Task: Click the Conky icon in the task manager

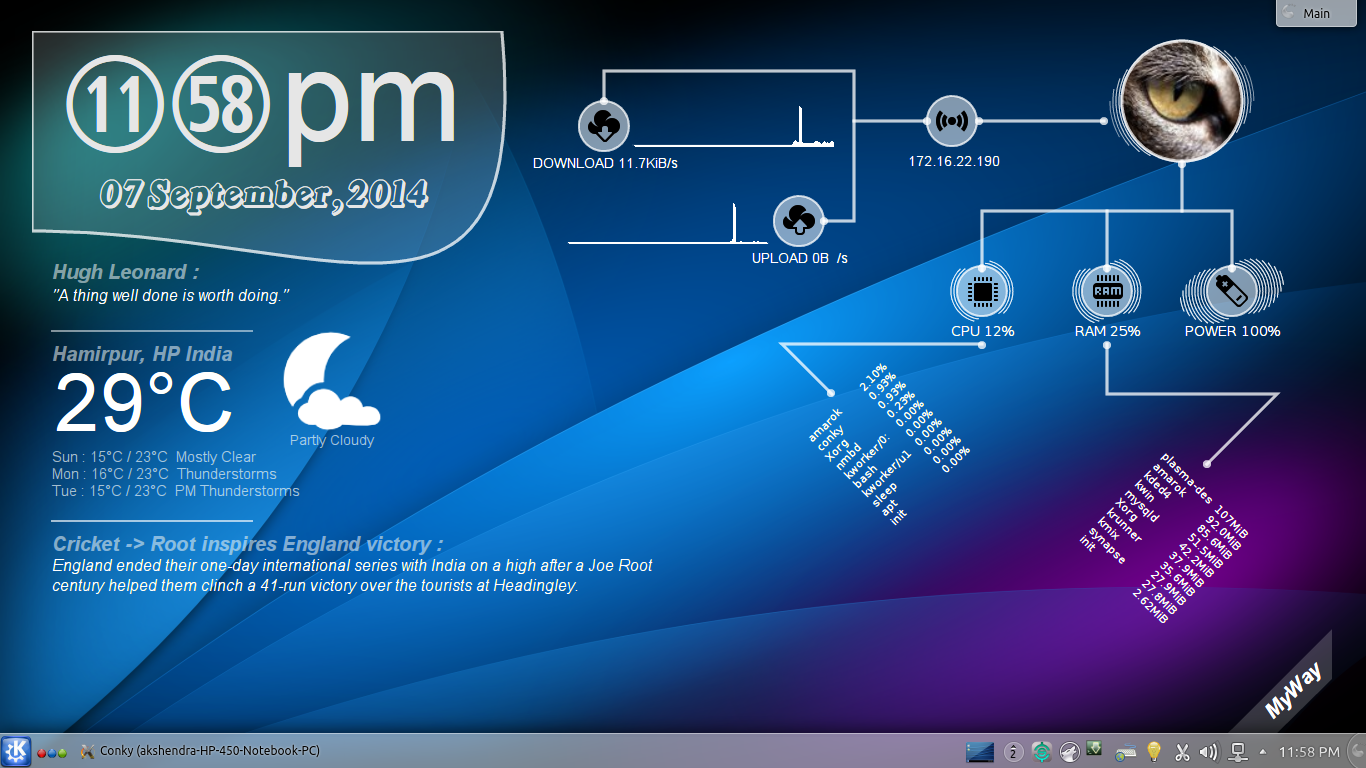Action: point(87,751)
